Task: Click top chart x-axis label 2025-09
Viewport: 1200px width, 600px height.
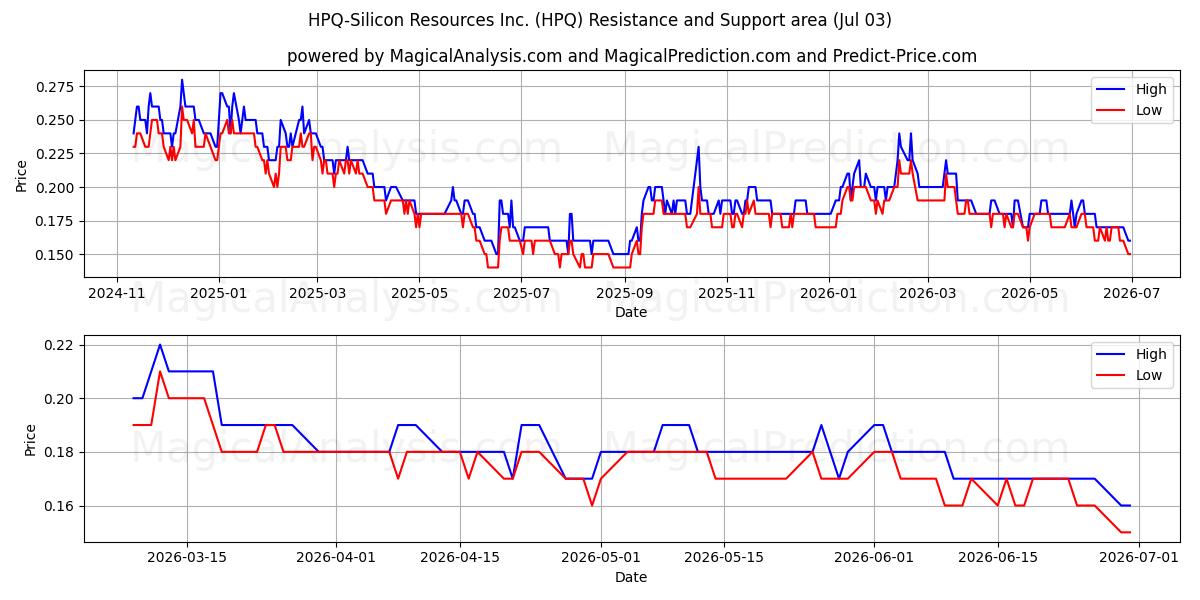Action: [623, 293]
